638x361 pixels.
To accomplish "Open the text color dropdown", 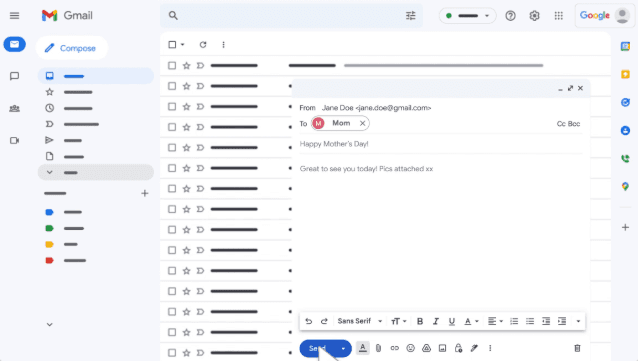I will coord(471,321).
